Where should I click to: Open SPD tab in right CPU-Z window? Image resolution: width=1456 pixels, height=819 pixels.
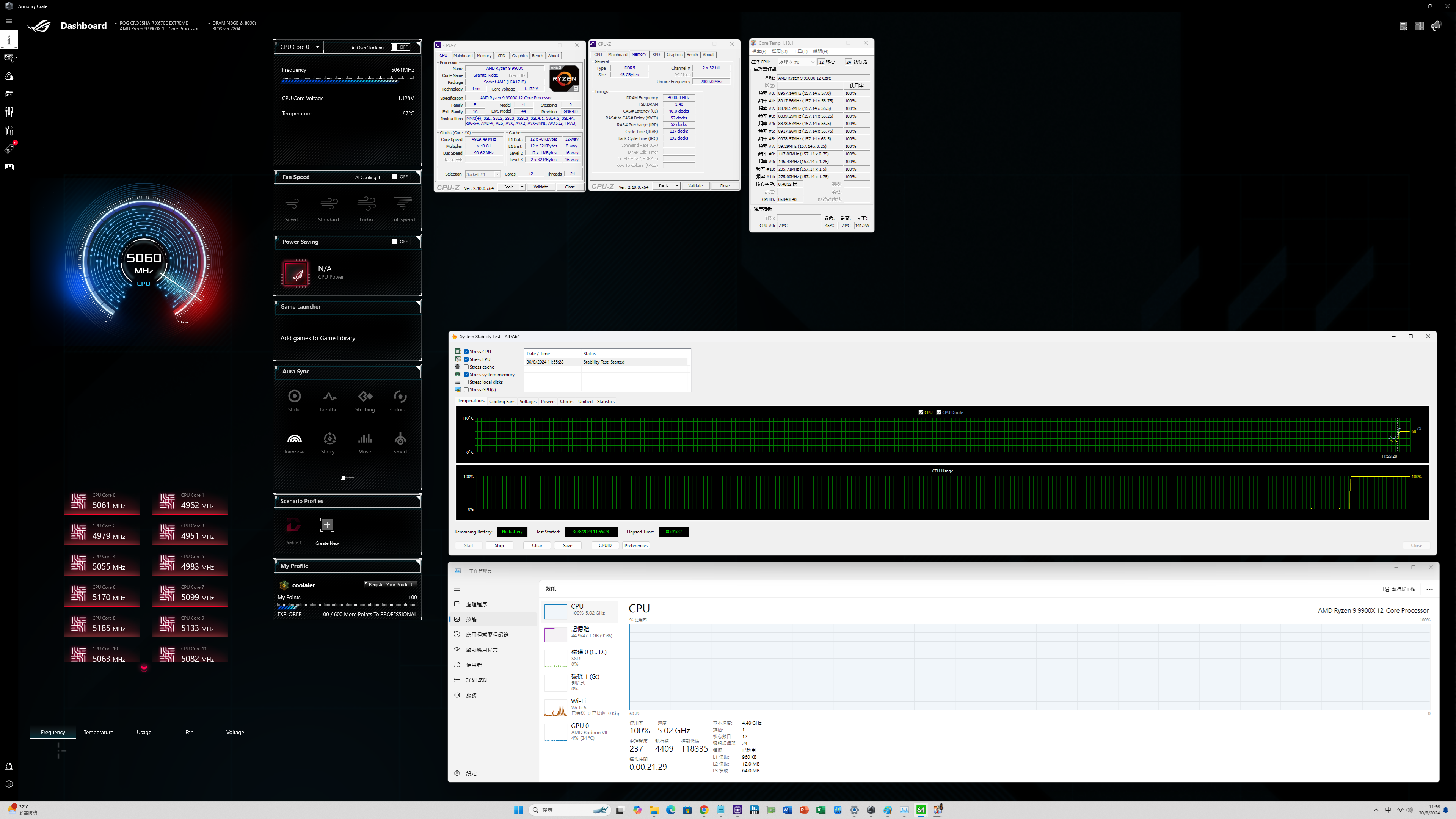coord(656,54)
